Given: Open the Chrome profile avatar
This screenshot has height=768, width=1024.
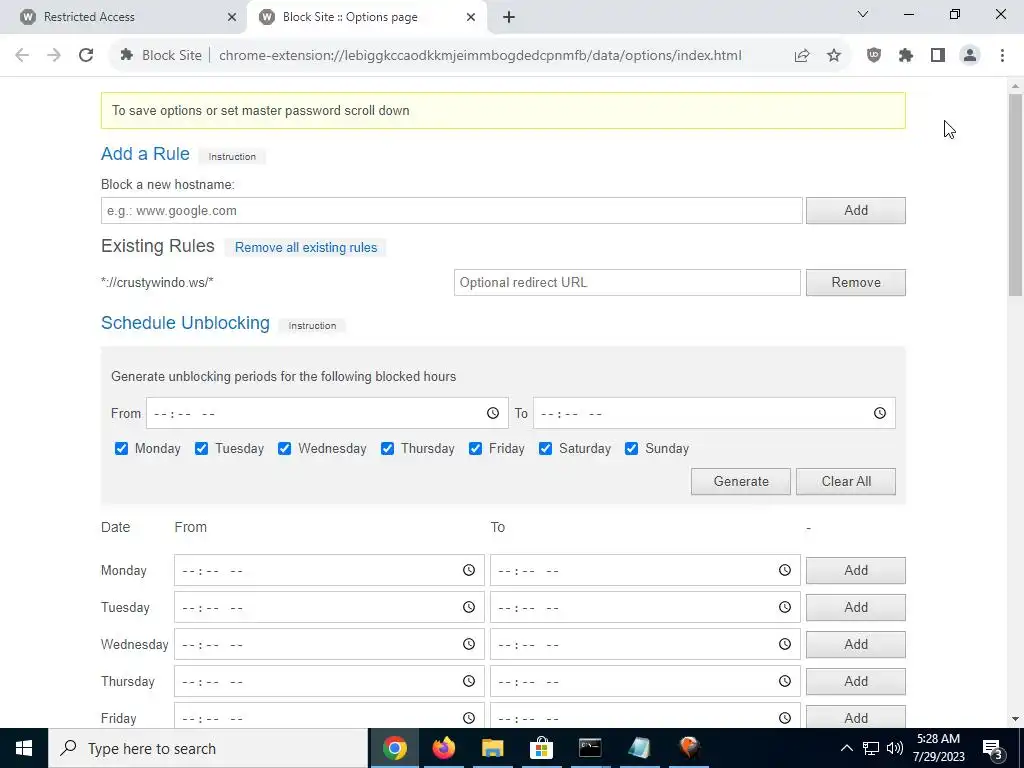Looking at the screenshot, I should pos(970,56).
